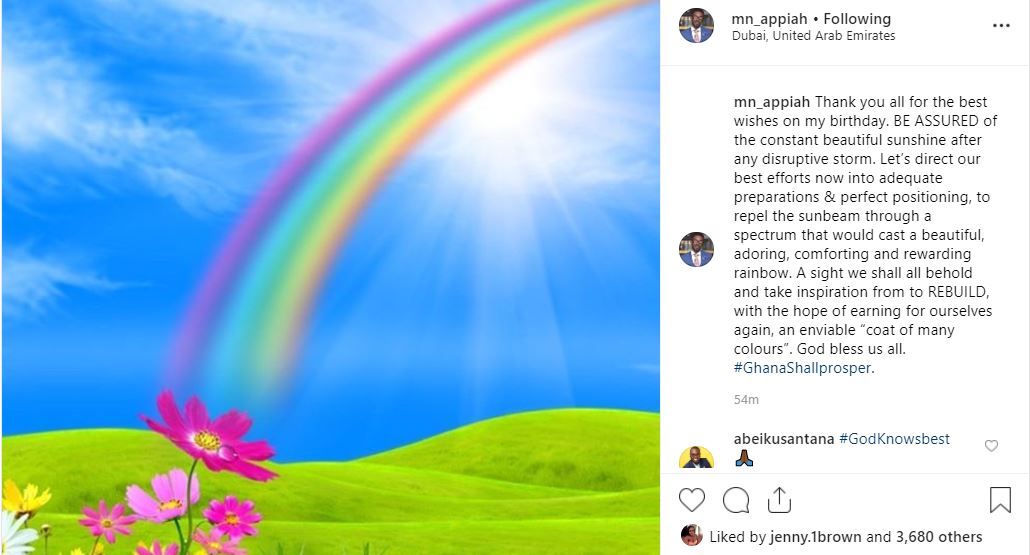
Task: Open abeikusantana's username in comments
Action: 784,439
